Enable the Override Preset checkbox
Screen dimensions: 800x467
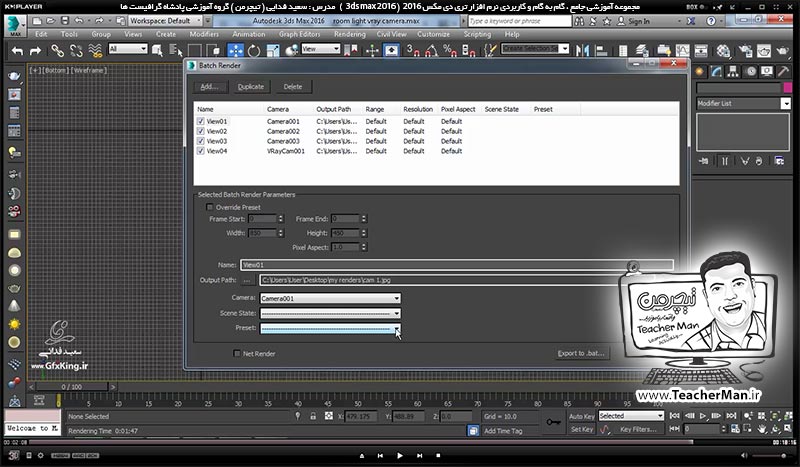point(209,207)
